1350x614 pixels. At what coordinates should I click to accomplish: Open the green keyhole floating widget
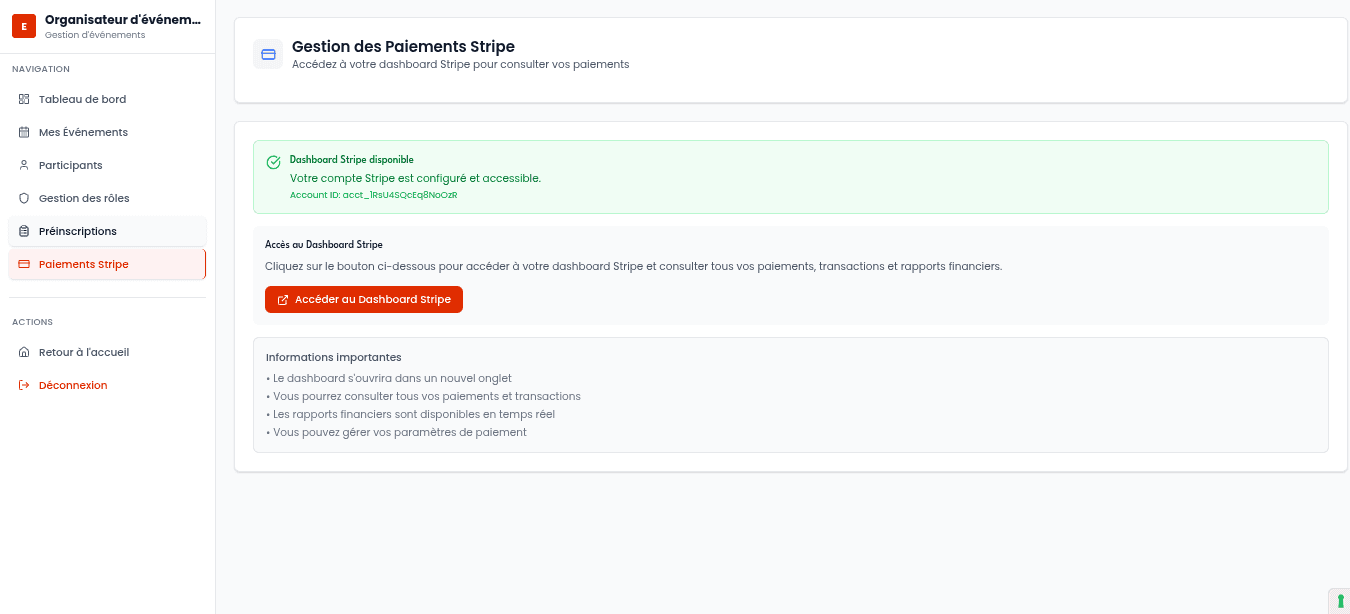(1340, 601)
